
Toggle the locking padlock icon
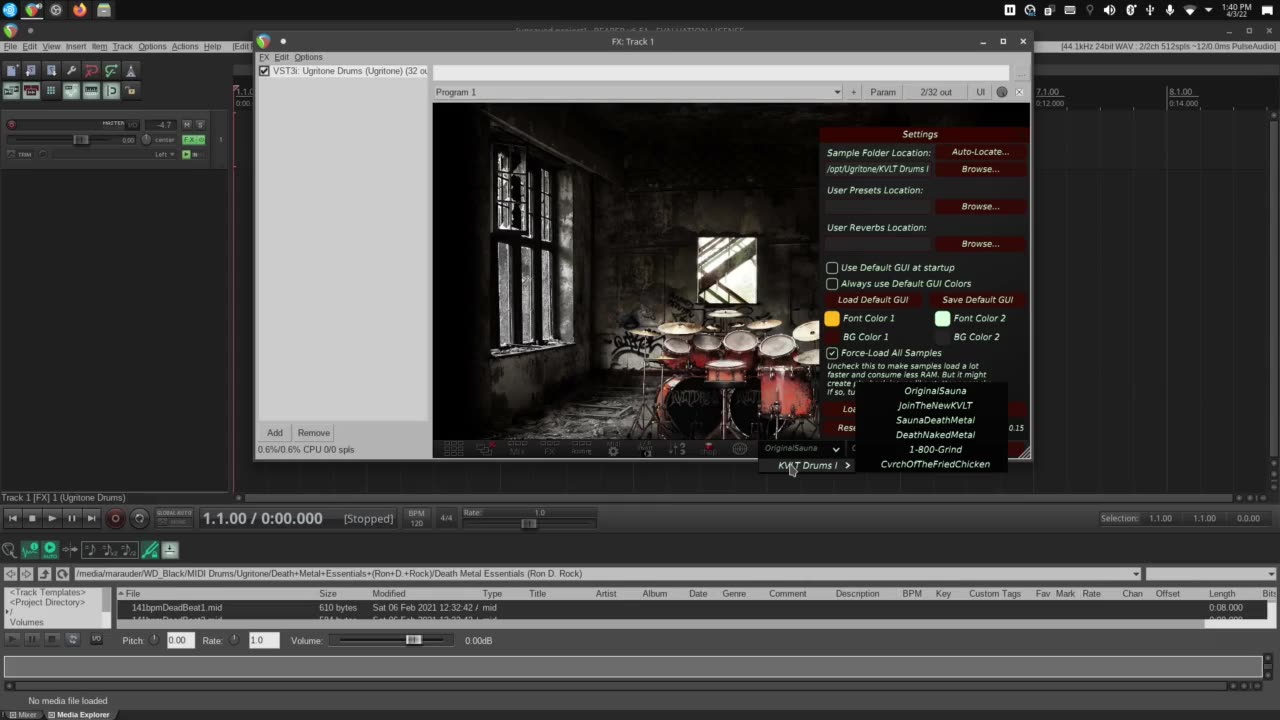[x=131, y=91]
